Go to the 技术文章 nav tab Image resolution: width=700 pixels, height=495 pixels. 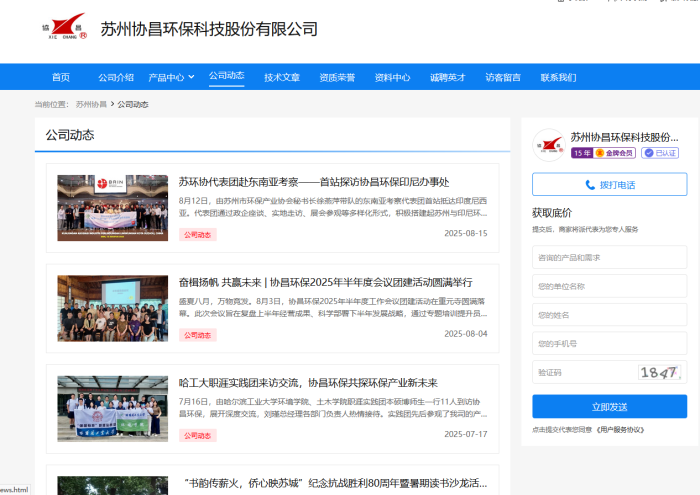(281, 77)
